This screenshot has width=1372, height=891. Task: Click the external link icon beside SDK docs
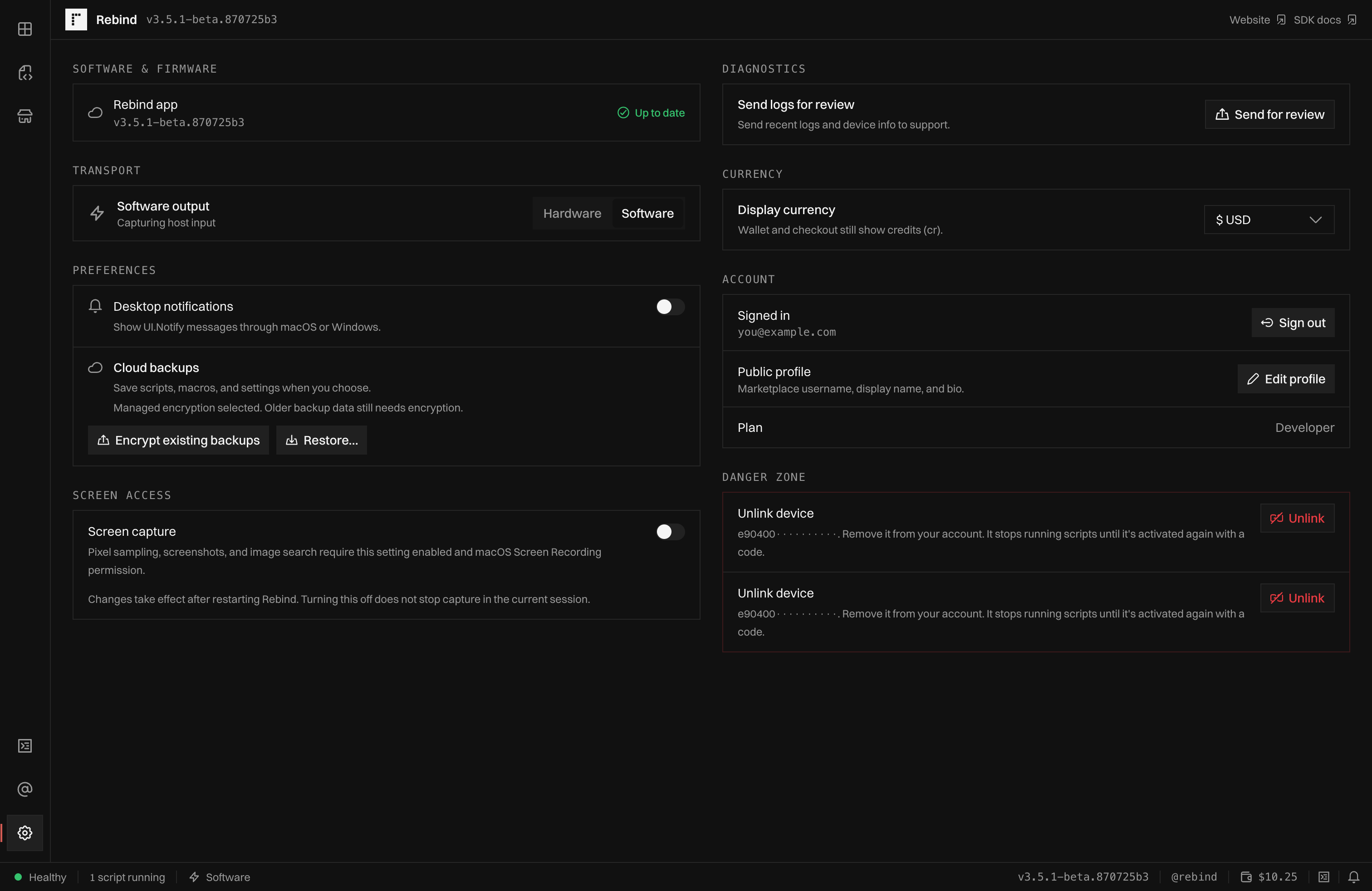1351,20
